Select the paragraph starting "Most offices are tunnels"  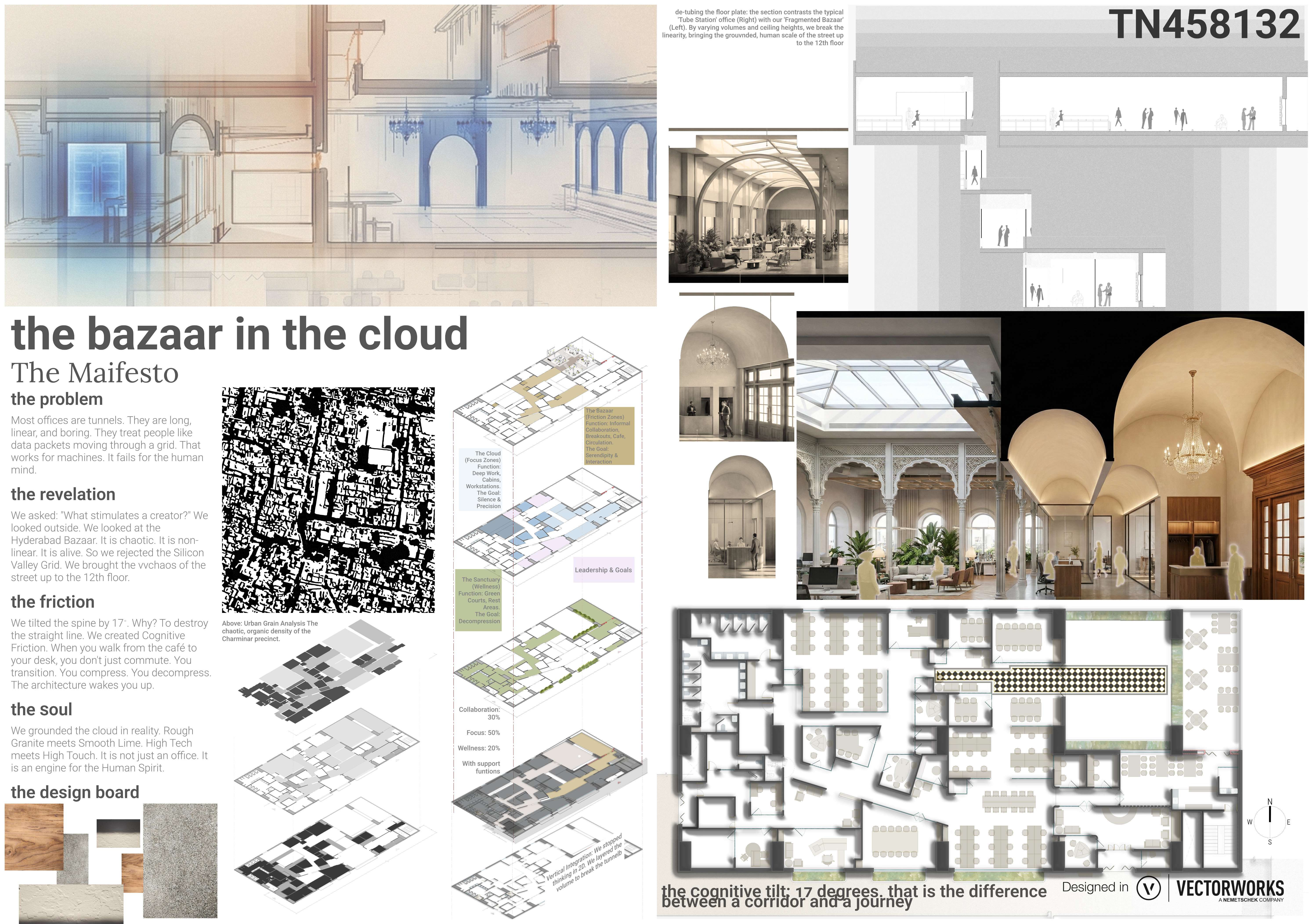(107, 445)
